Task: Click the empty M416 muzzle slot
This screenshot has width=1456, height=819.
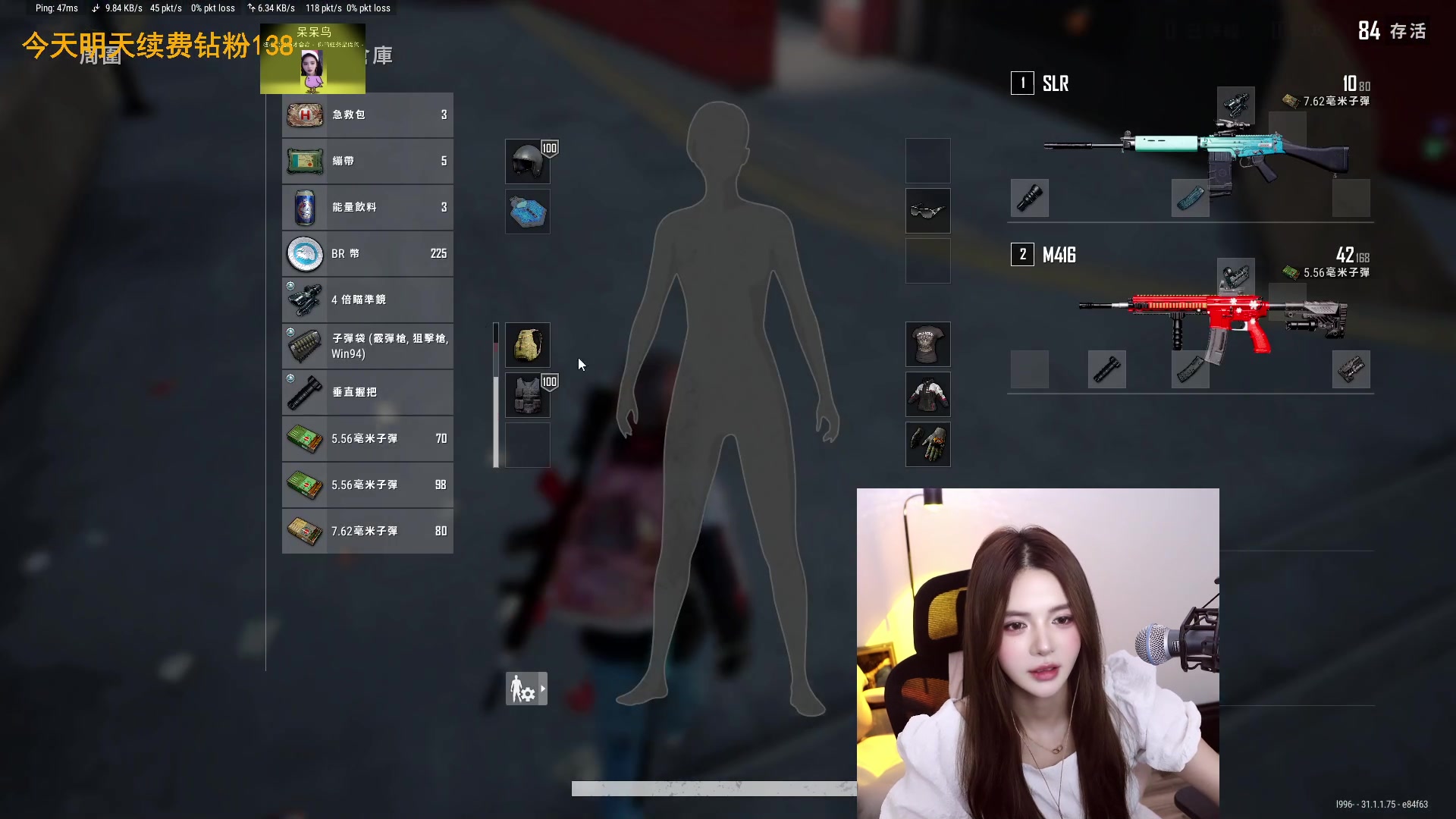Action: tap(1030, 369)
